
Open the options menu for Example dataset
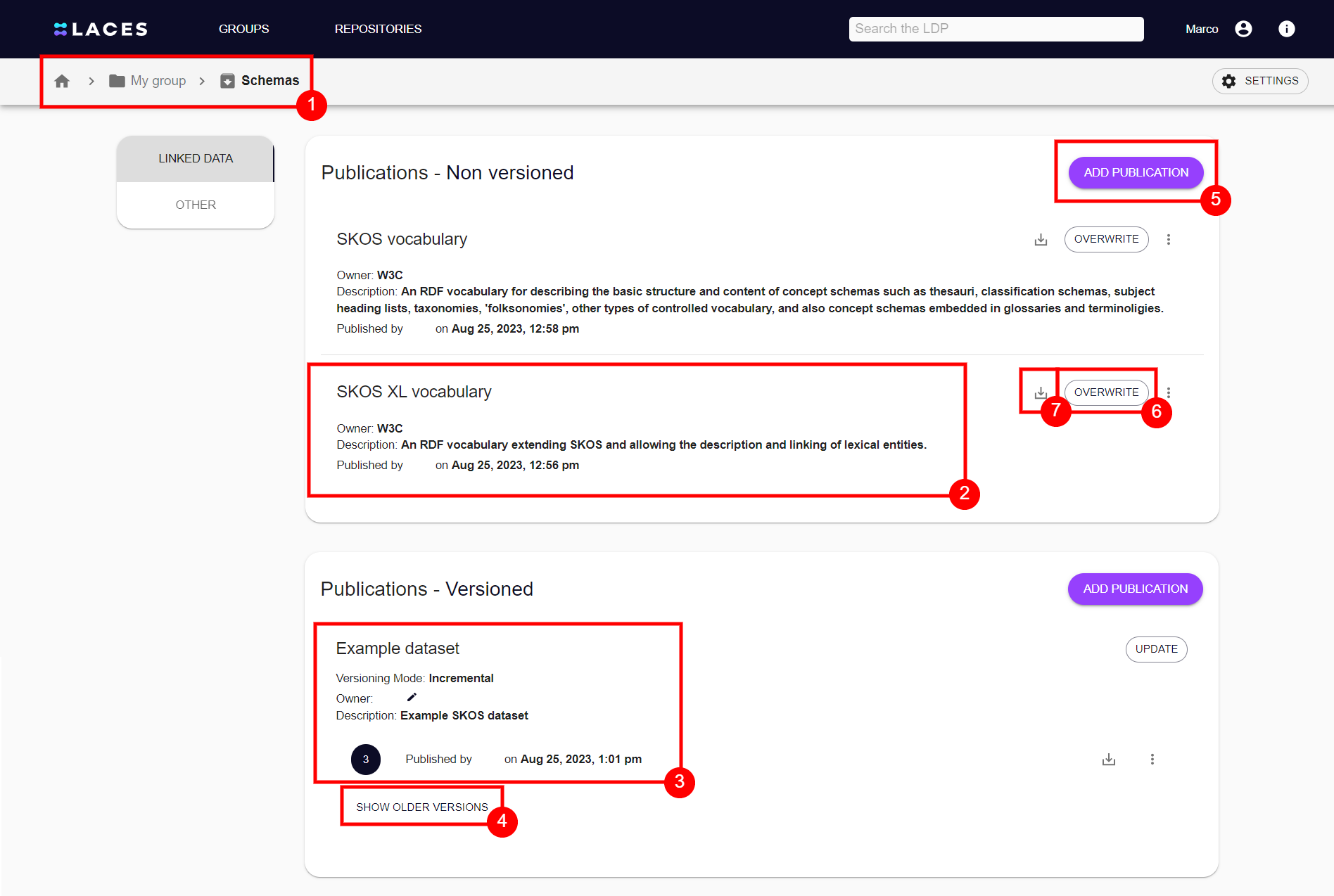tap(1152, 760)
